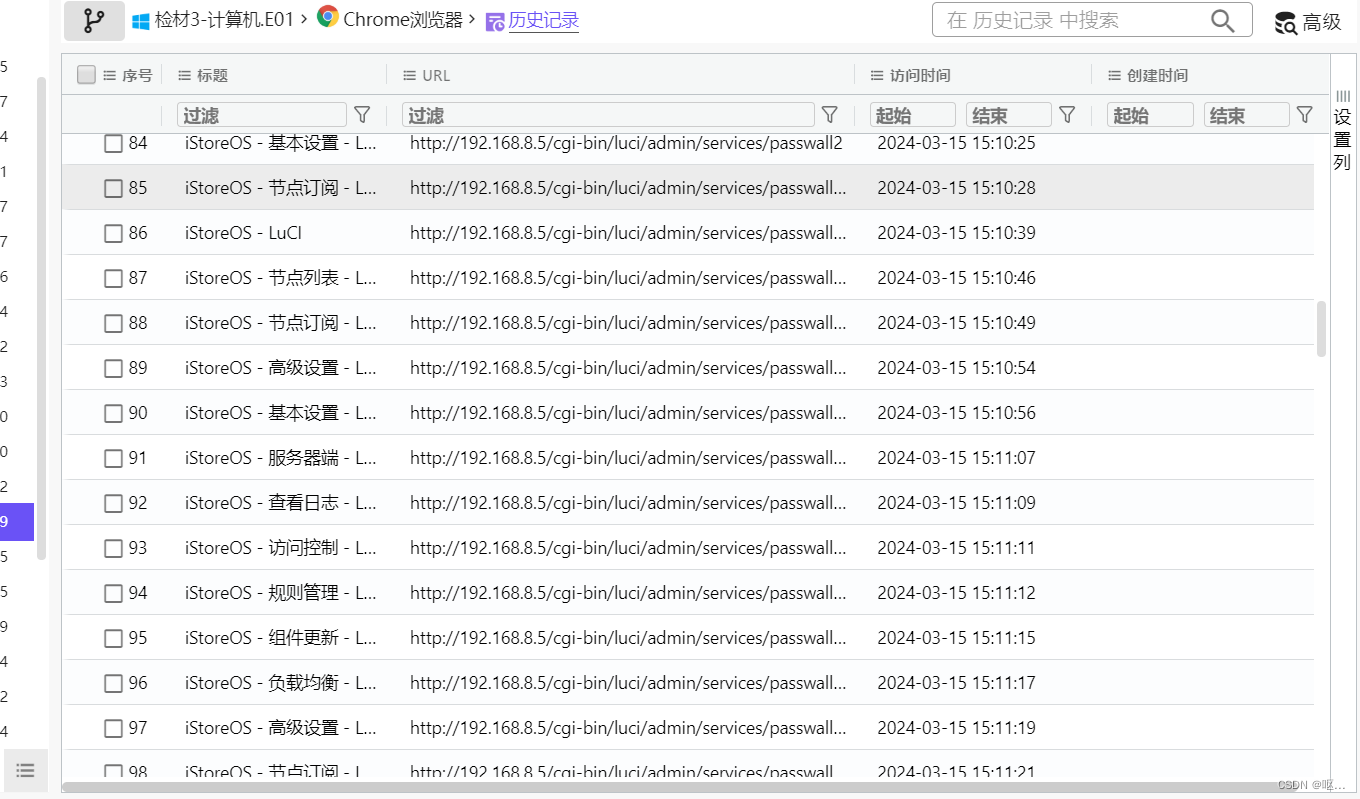Sort by URL column header

click(436, 75)
